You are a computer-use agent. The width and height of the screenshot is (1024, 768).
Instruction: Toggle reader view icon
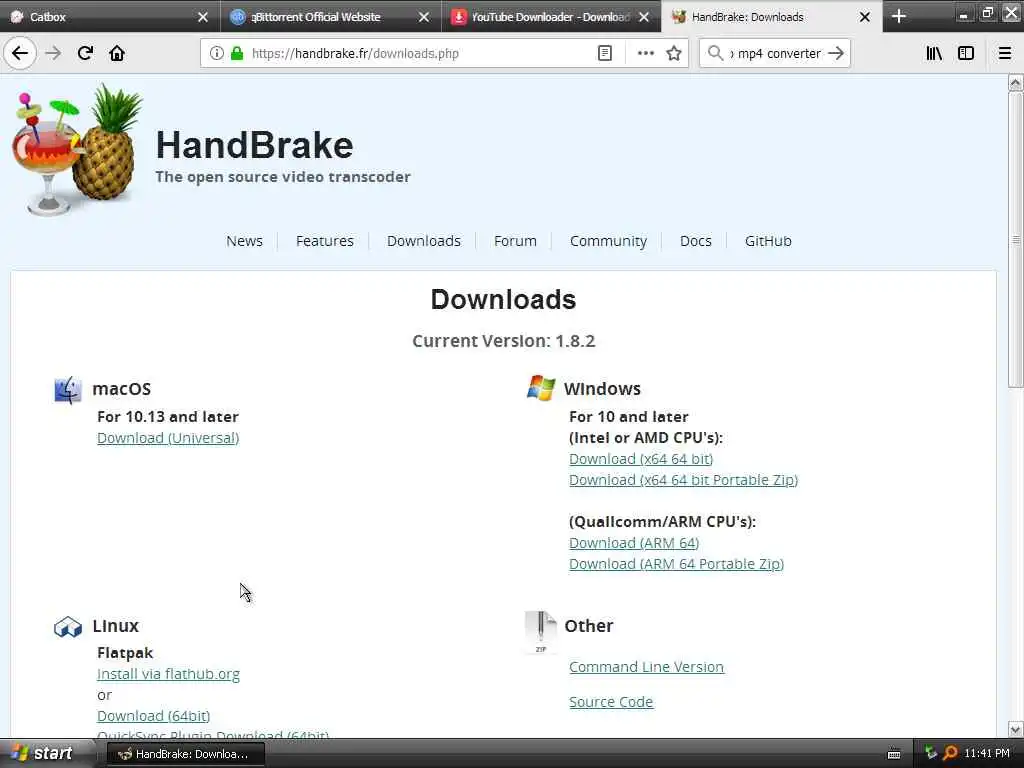(x=605, y=53)
